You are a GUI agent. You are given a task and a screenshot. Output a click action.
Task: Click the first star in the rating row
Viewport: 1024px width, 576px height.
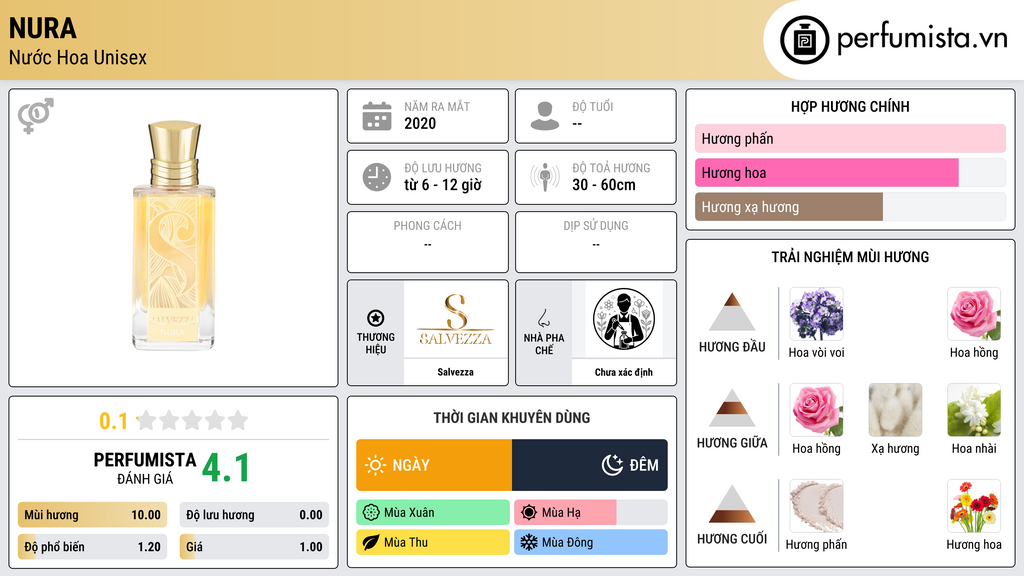tap(147, 420)
